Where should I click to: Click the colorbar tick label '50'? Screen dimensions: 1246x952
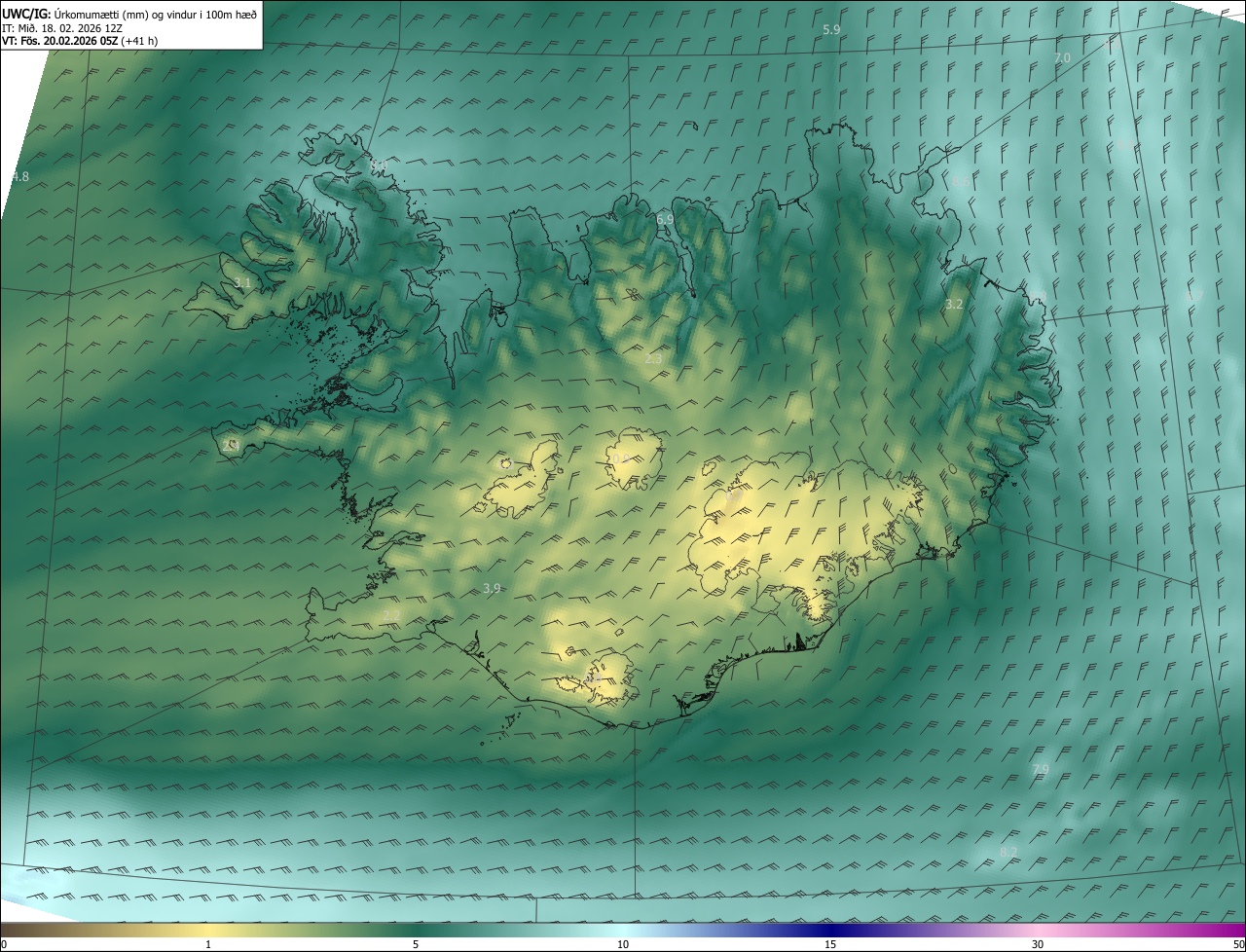[x=1238, y=944]
